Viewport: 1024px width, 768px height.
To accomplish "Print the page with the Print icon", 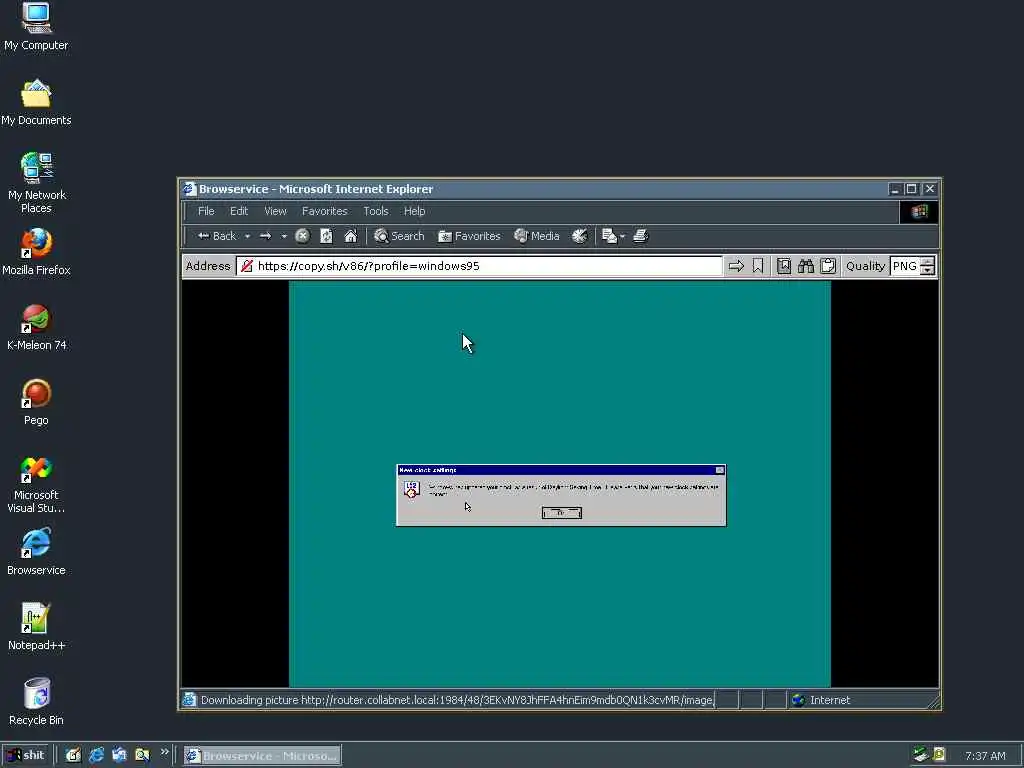I will pos(641,236).
